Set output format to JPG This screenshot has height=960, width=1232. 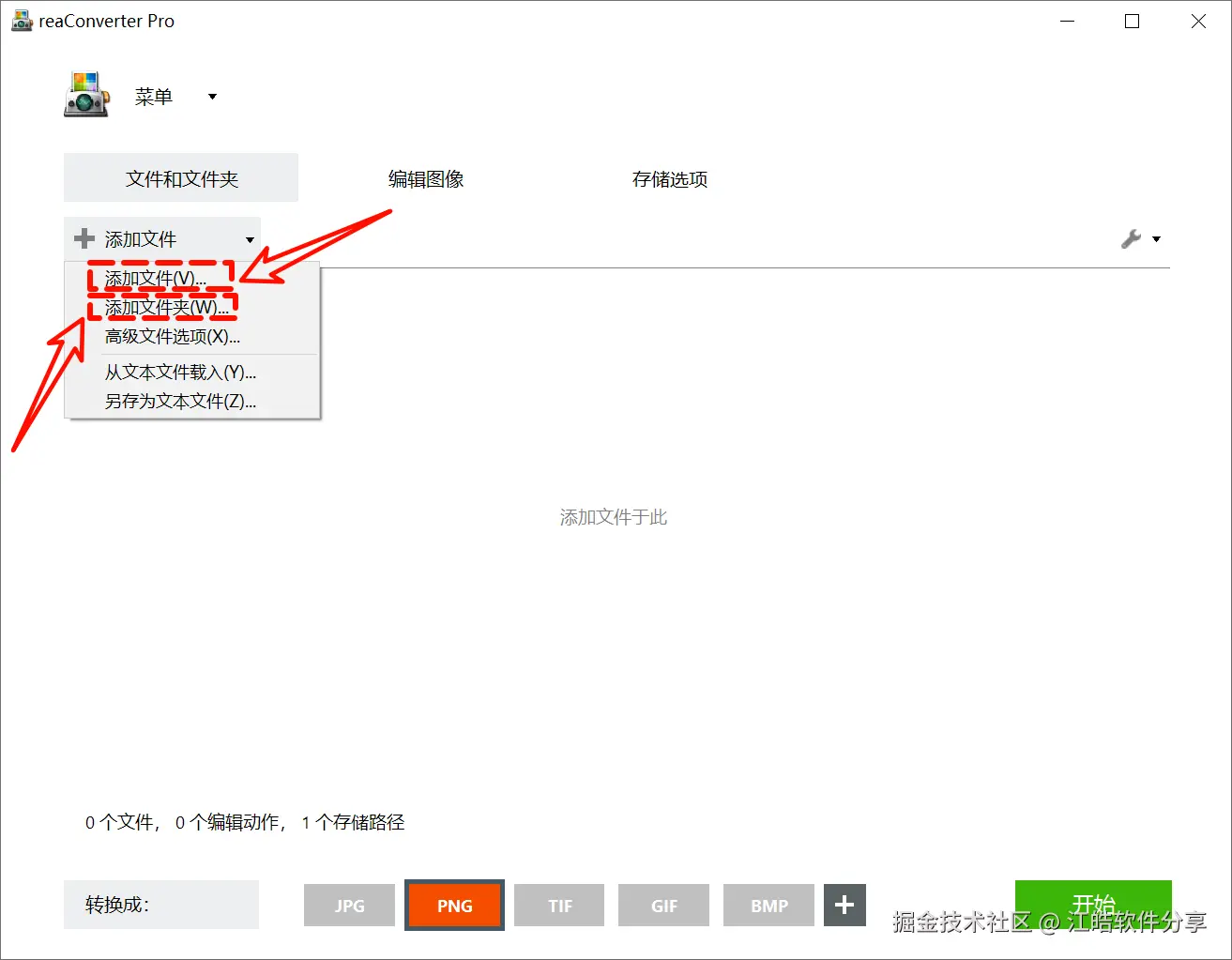349,906
